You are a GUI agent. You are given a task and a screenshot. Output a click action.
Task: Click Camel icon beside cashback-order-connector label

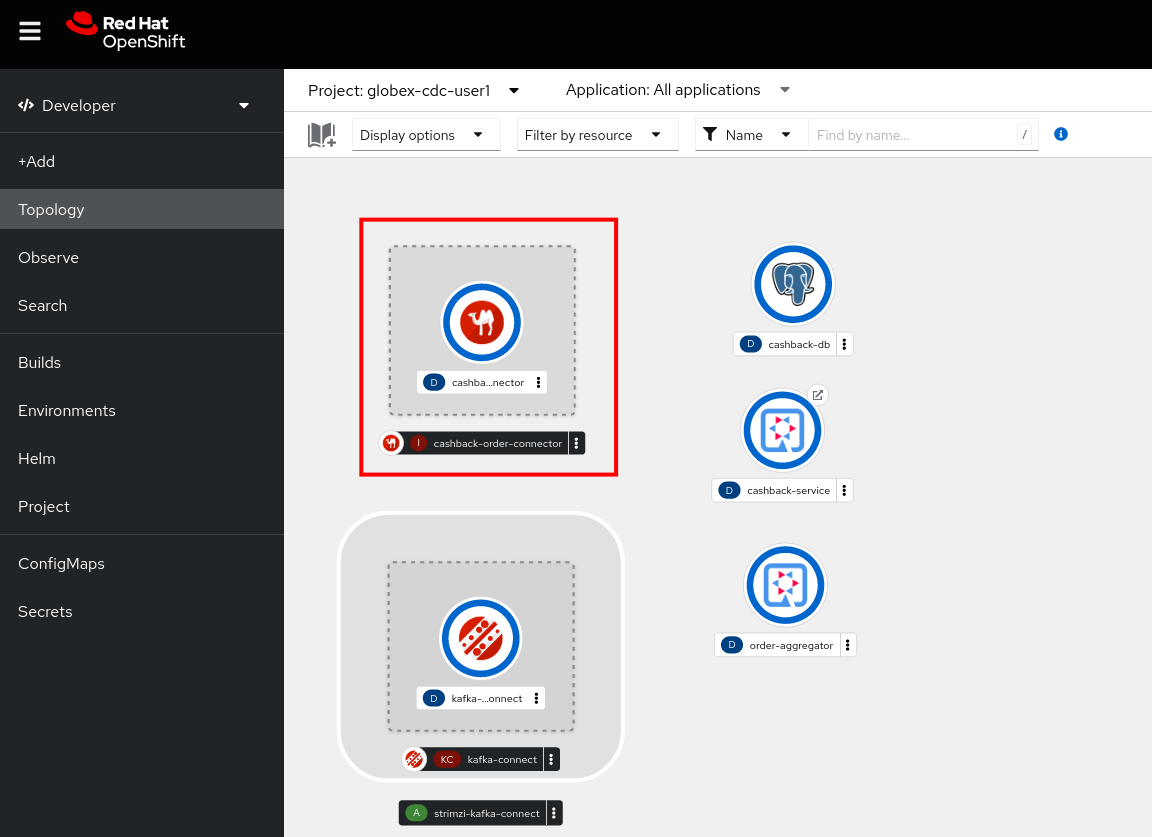pos(392,443)
